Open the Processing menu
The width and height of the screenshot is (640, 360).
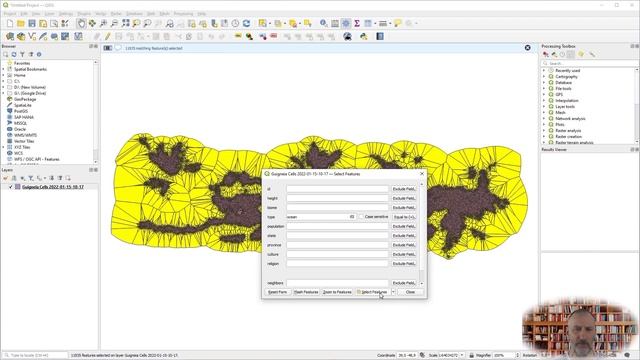(183, 14)
